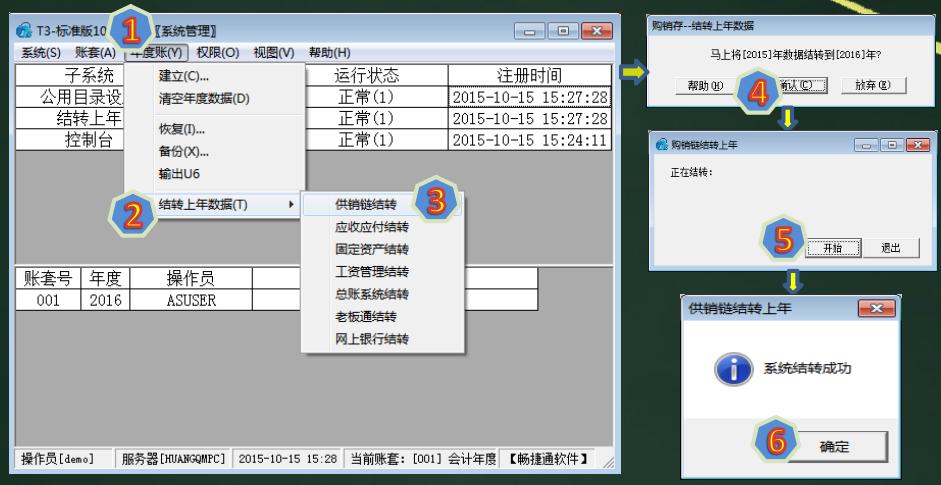Click the 注册时间 column header

click(529, 75)
